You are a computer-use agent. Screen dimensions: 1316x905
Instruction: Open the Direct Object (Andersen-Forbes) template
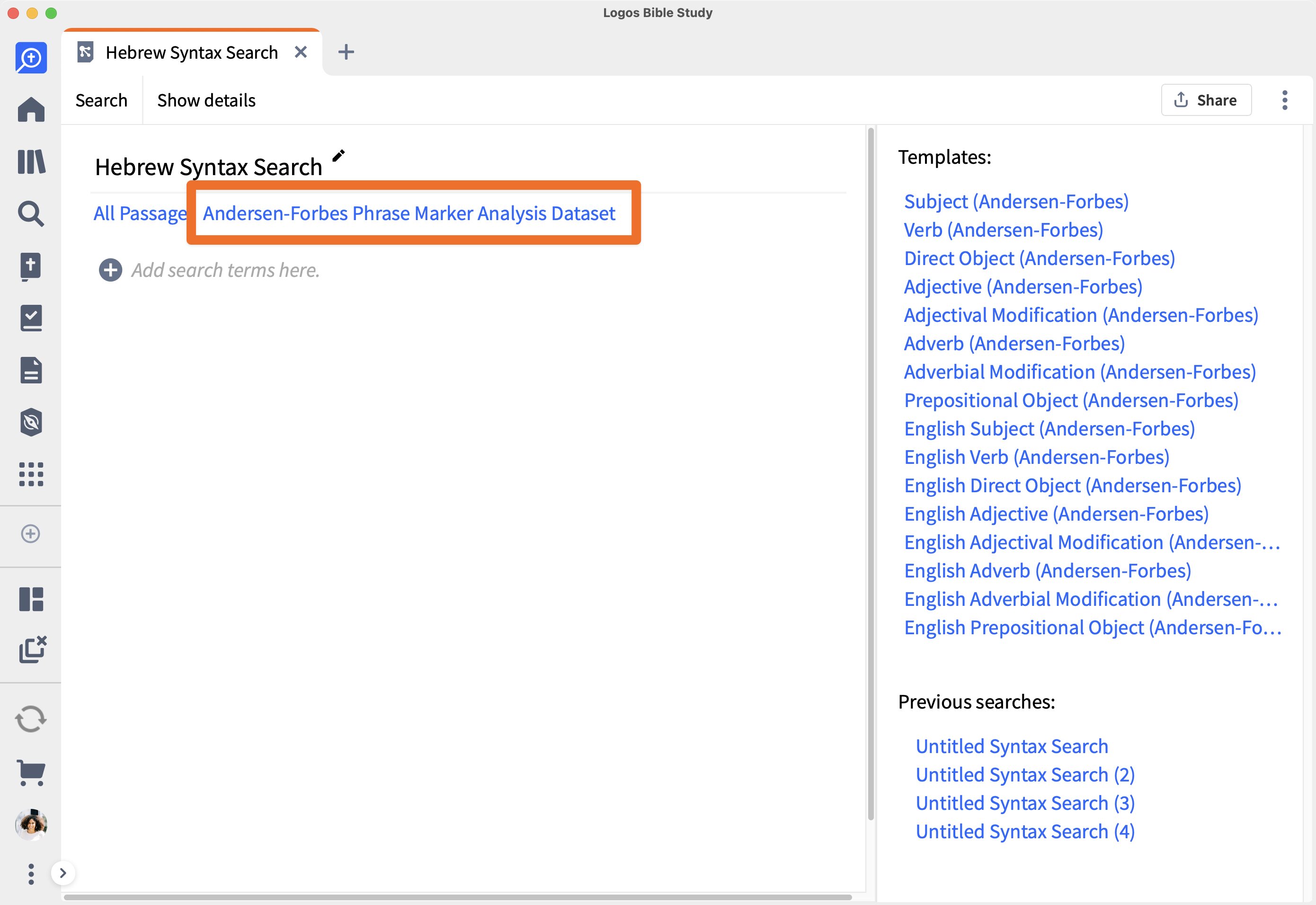1039,258
